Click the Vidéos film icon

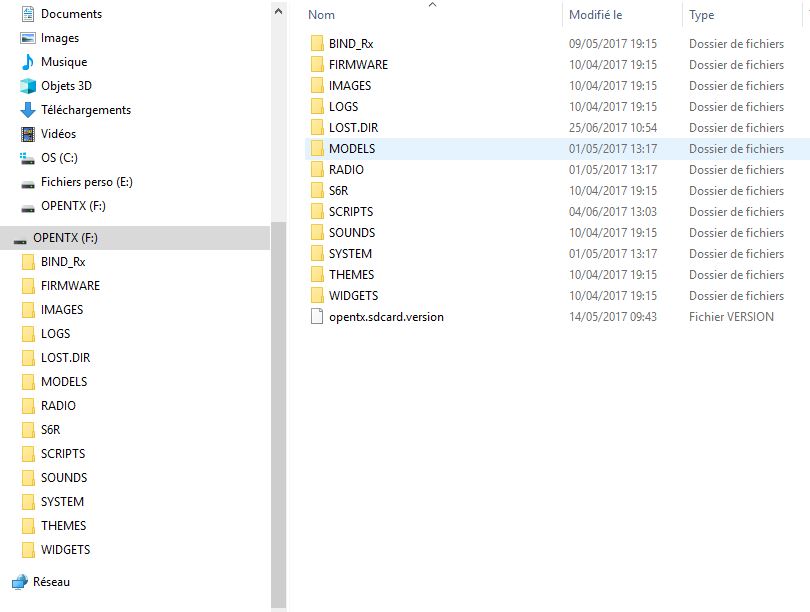[x=28, y=134]
